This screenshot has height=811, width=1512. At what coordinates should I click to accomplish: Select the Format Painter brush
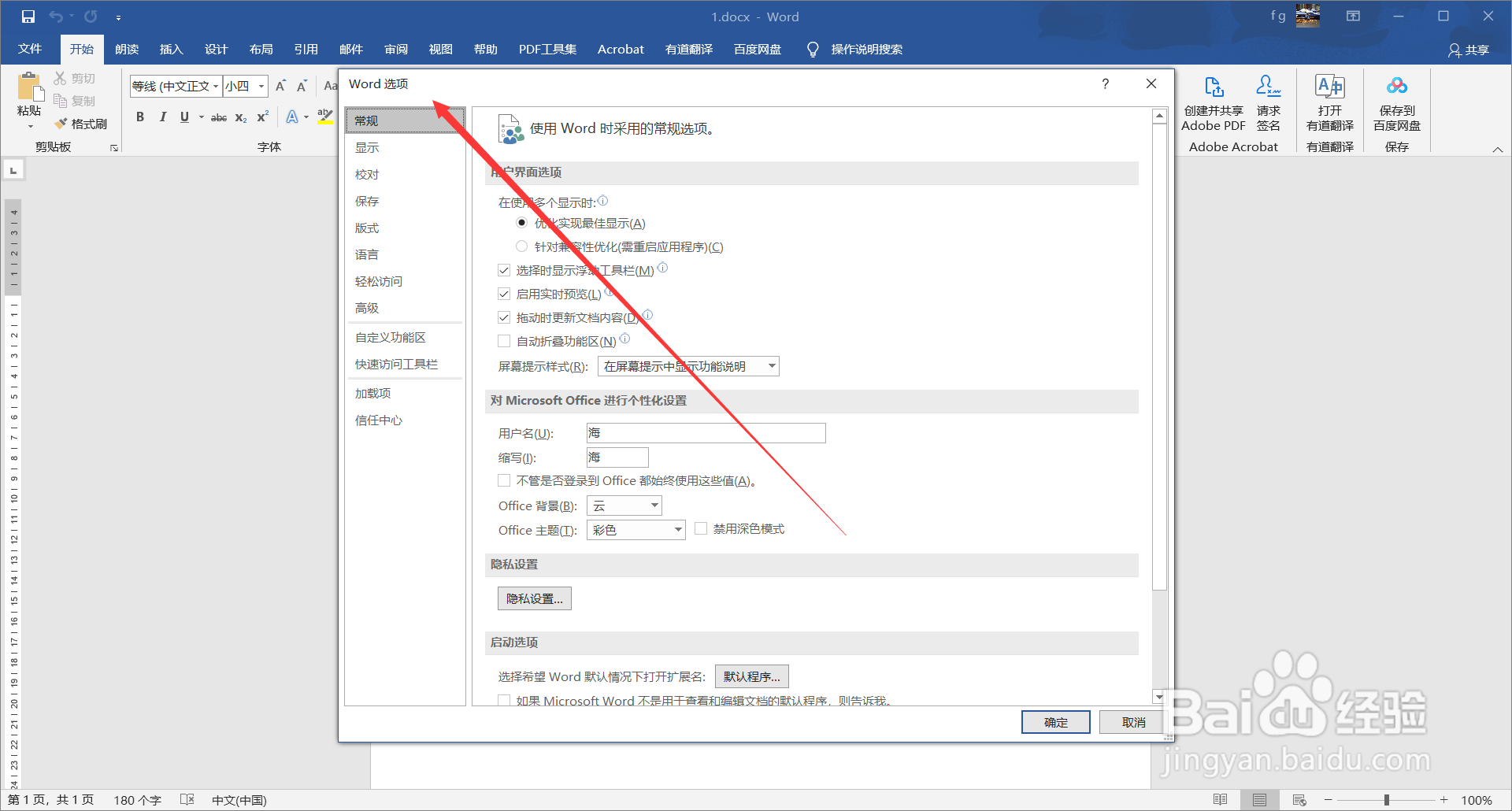pyautogui.click(x=61, y=124)
